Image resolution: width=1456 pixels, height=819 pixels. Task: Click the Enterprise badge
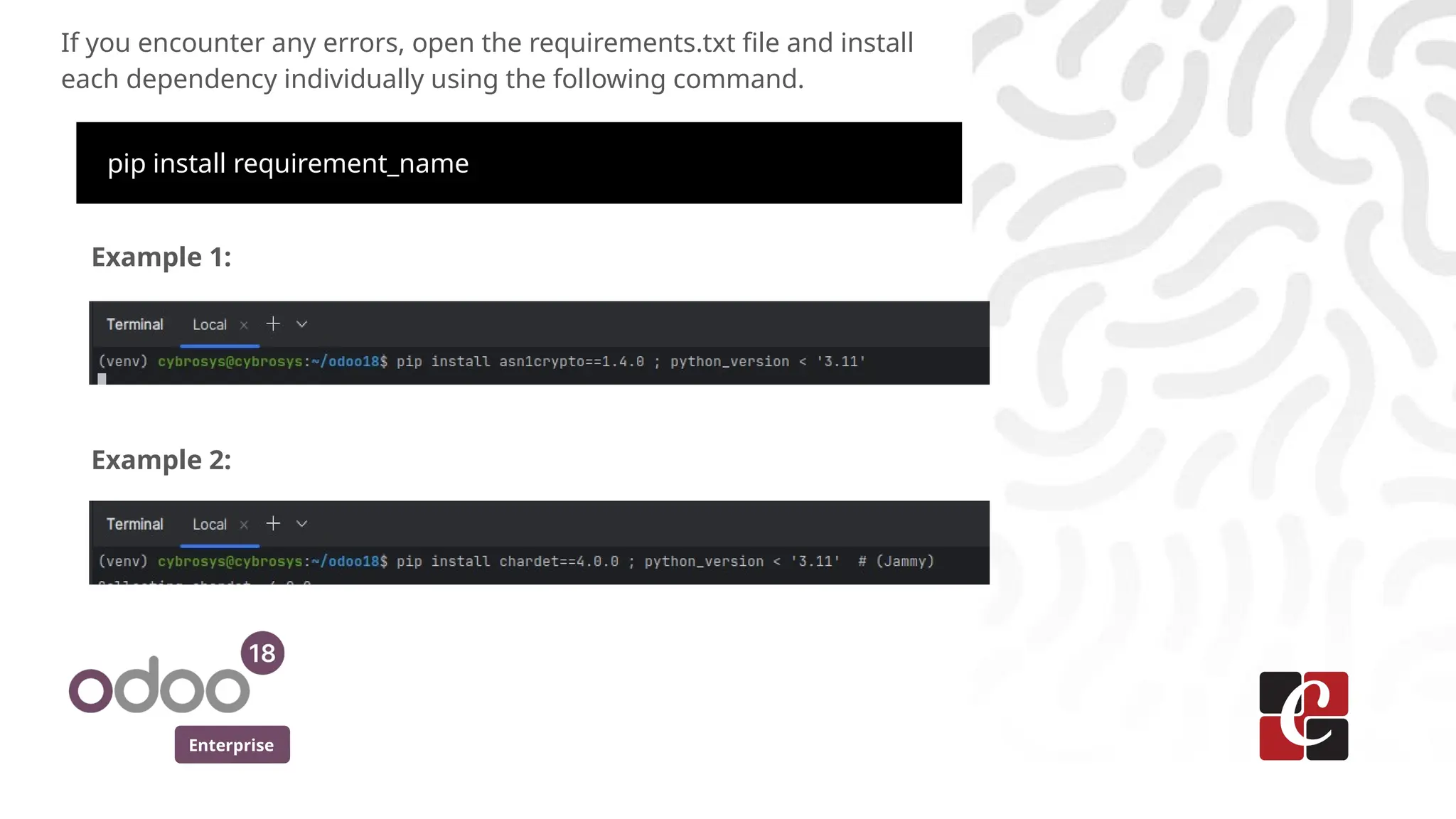point(232,744)
